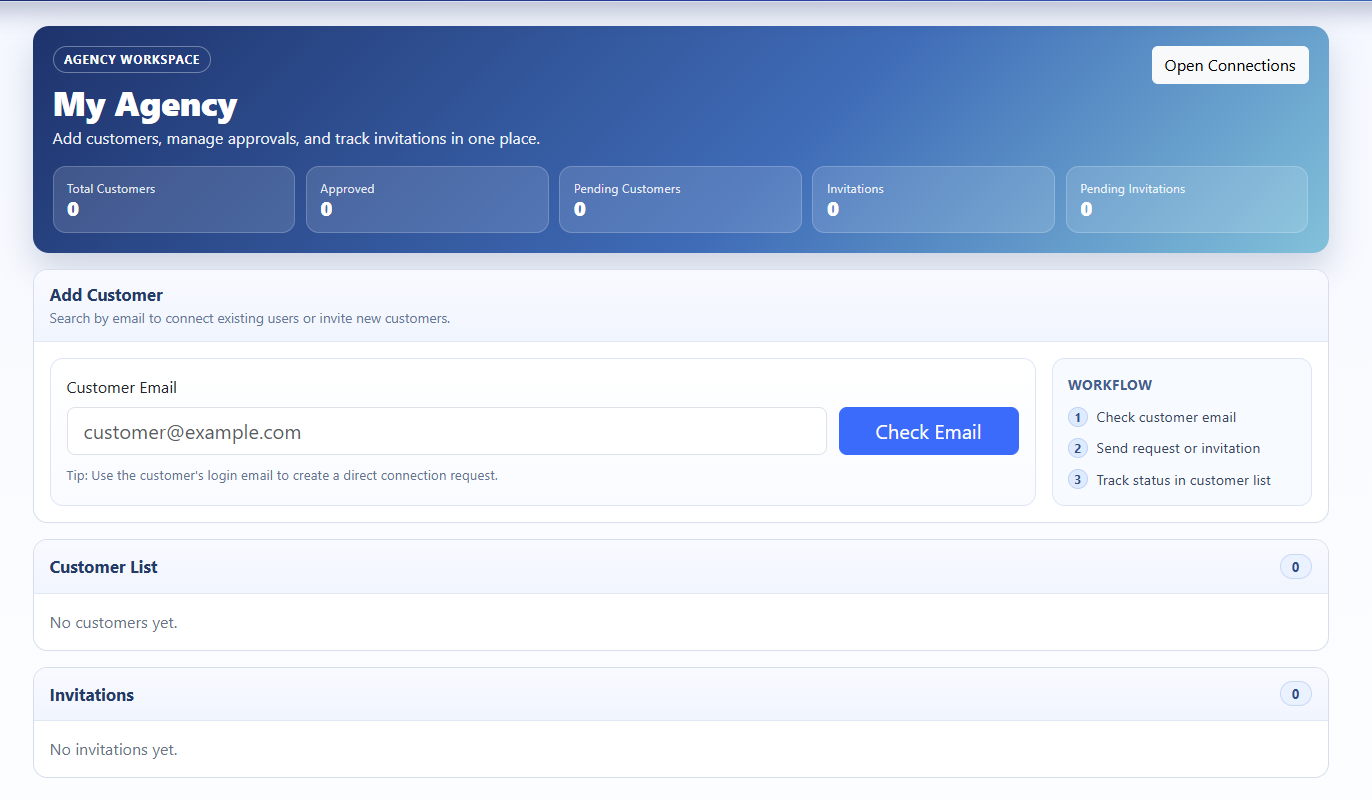Click the Customer List section heading
This screenshot has width=1372, height=801.
pos(104,567)
